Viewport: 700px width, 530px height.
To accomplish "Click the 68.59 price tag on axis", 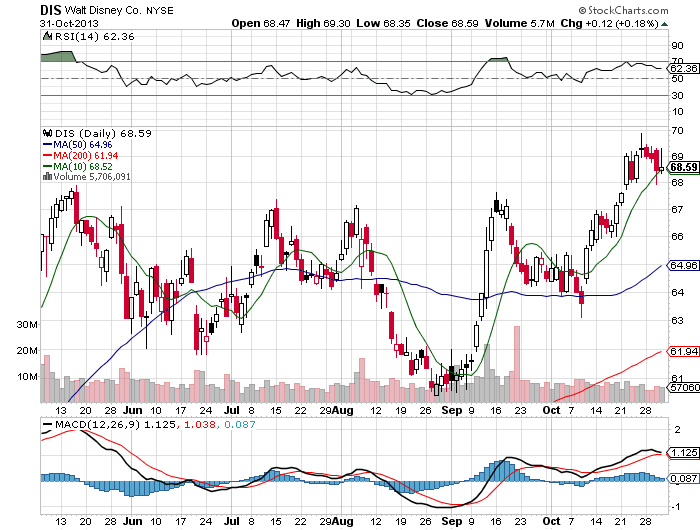I will pos(683,167).
